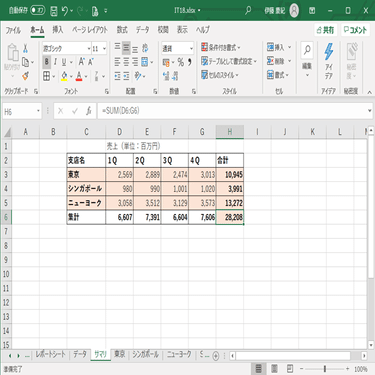Click the insert function fx icon
Viewport: 375px width, 375px height.
click(89, 111)
